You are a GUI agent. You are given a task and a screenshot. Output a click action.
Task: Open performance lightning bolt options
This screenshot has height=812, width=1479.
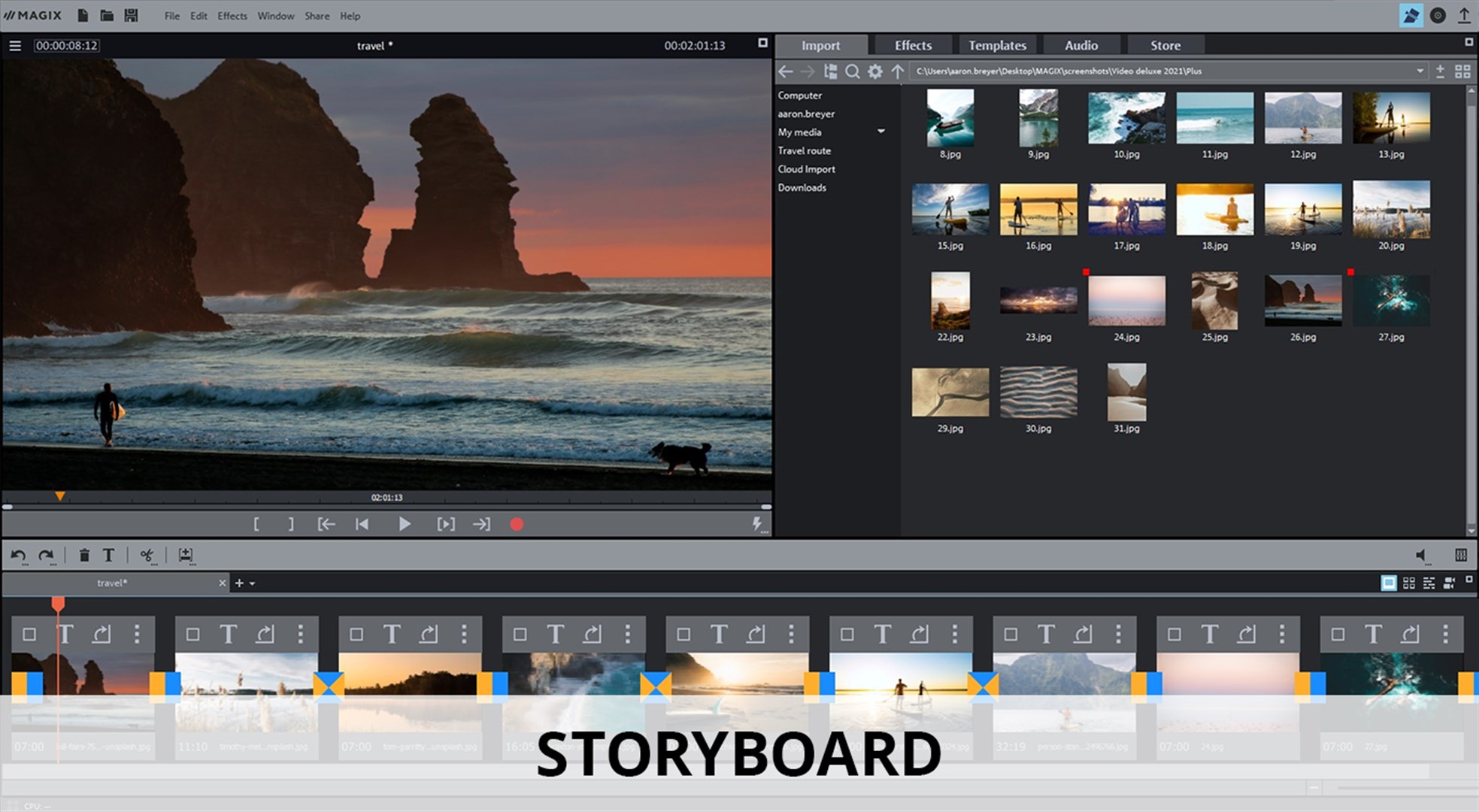coord(758,524)
